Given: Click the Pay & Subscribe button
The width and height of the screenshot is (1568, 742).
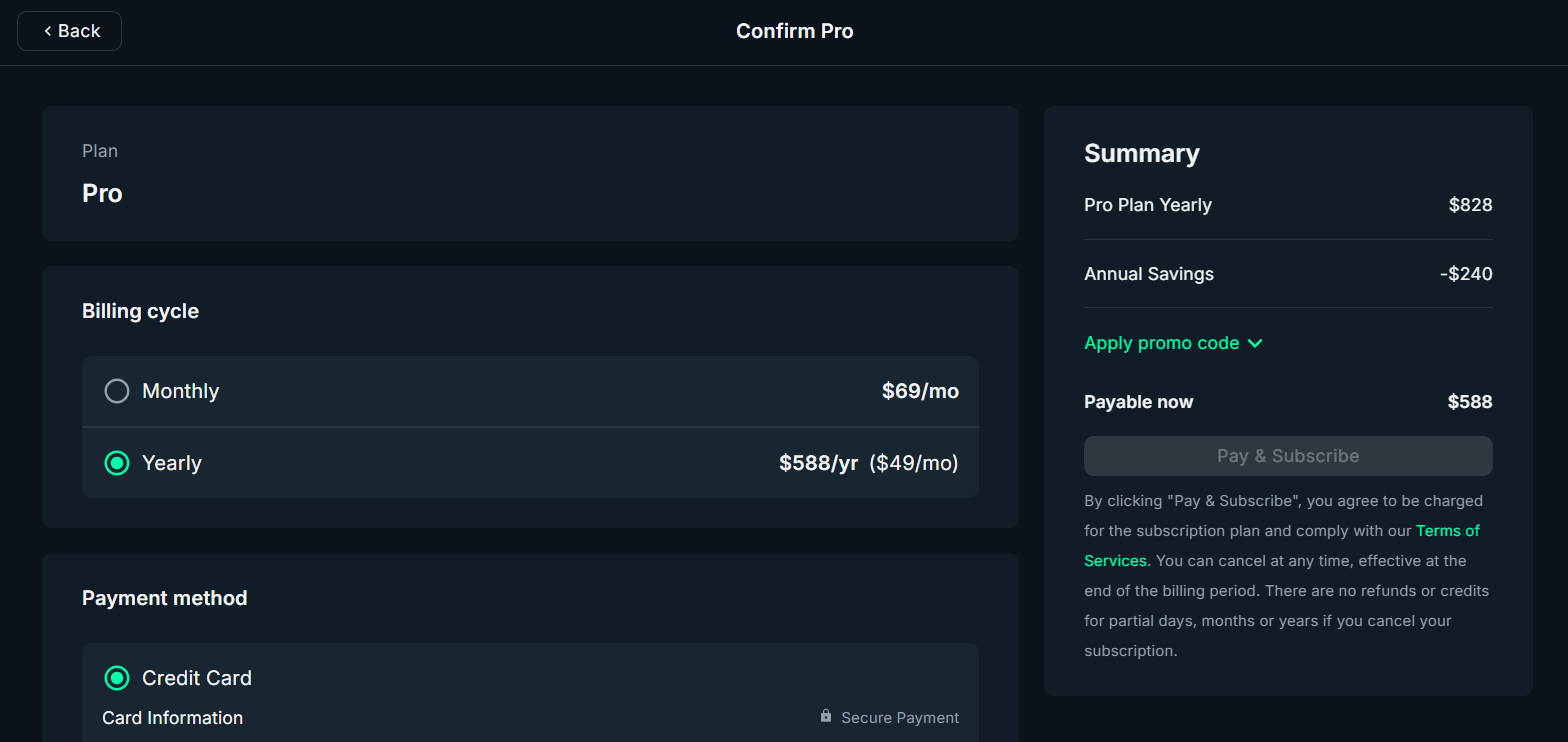Looking at the screenshot, I should (1287, 455).
